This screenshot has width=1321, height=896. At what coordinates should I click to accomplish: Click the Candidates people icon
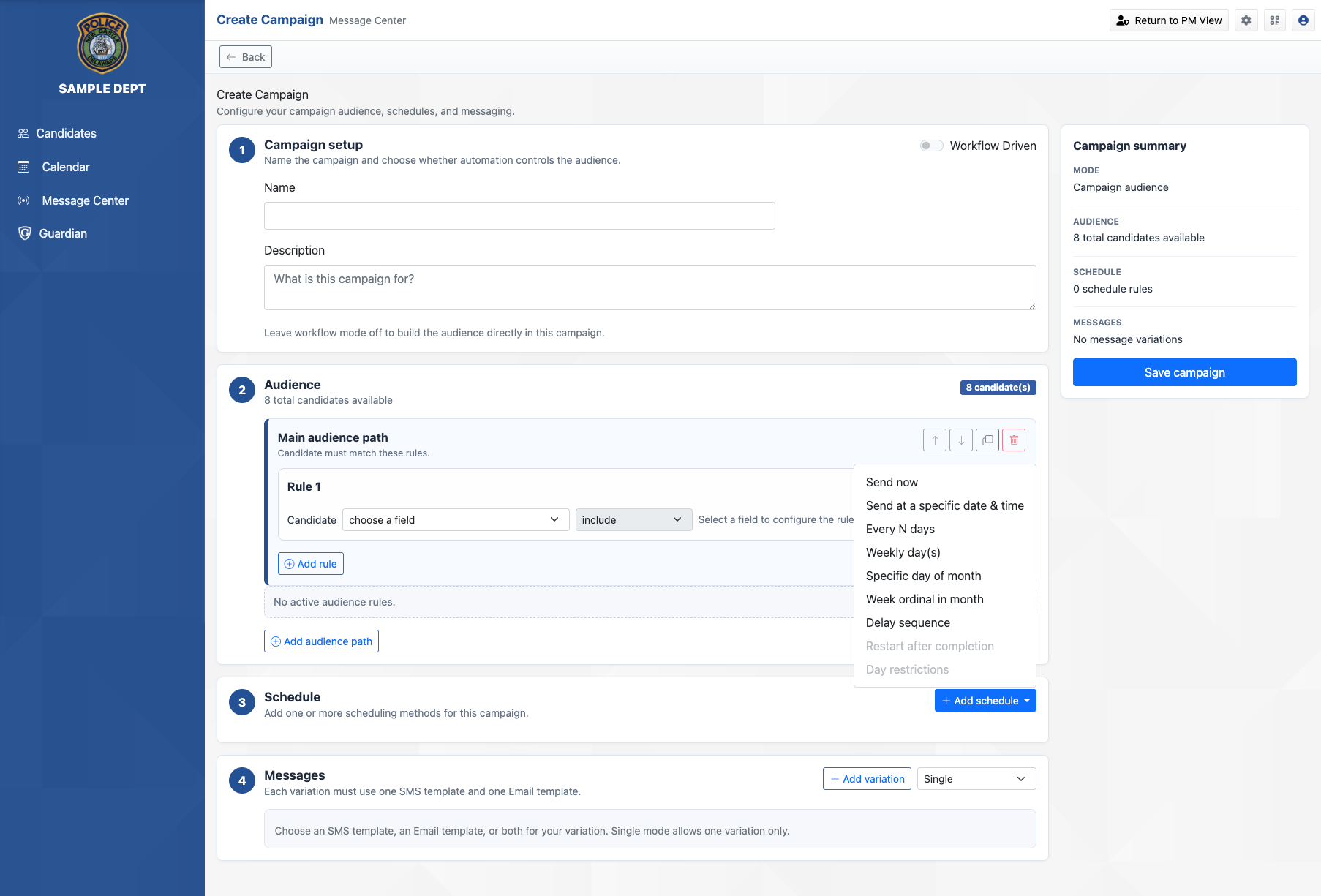click(23, 133)
